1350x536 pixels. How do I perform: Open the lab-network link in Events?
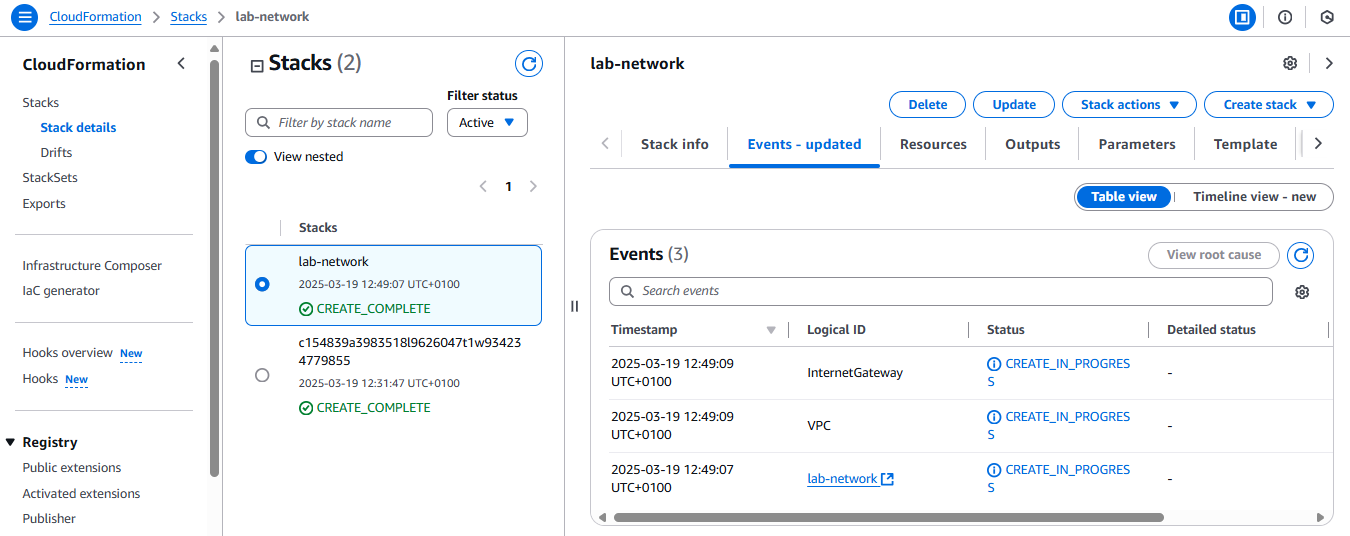coord(842,479)
